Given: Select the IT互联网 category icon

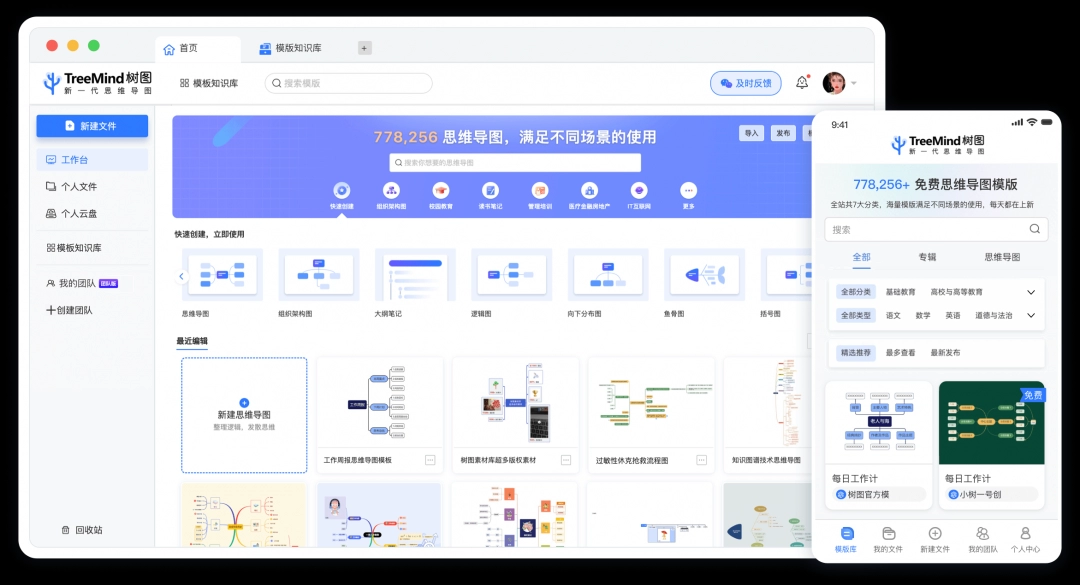Looking at the screenshot, I should pyautogui.click(x=637, y=190).
